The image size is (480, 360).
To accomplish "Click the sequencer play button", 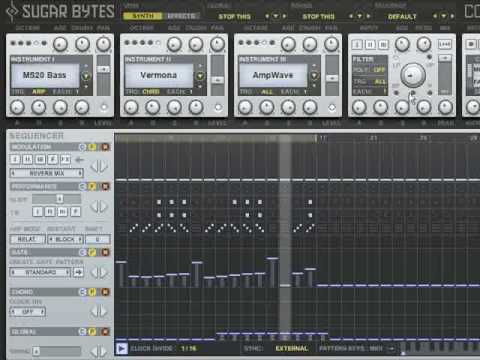I will [121, 349].
